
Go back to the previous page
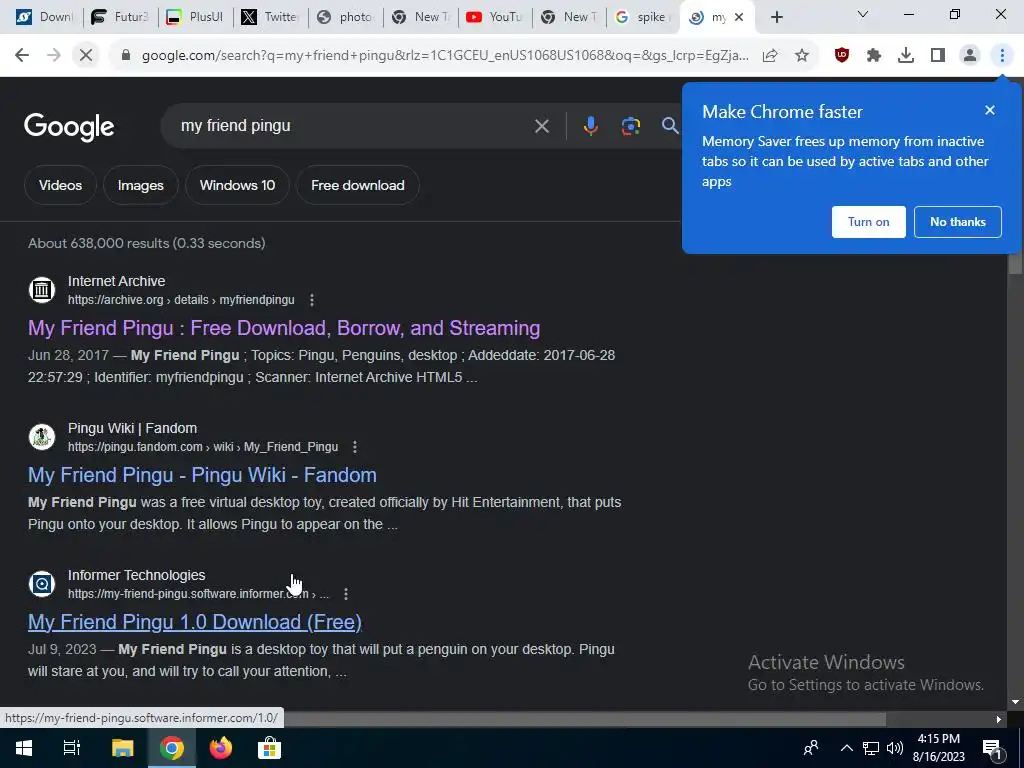point(22,56)
